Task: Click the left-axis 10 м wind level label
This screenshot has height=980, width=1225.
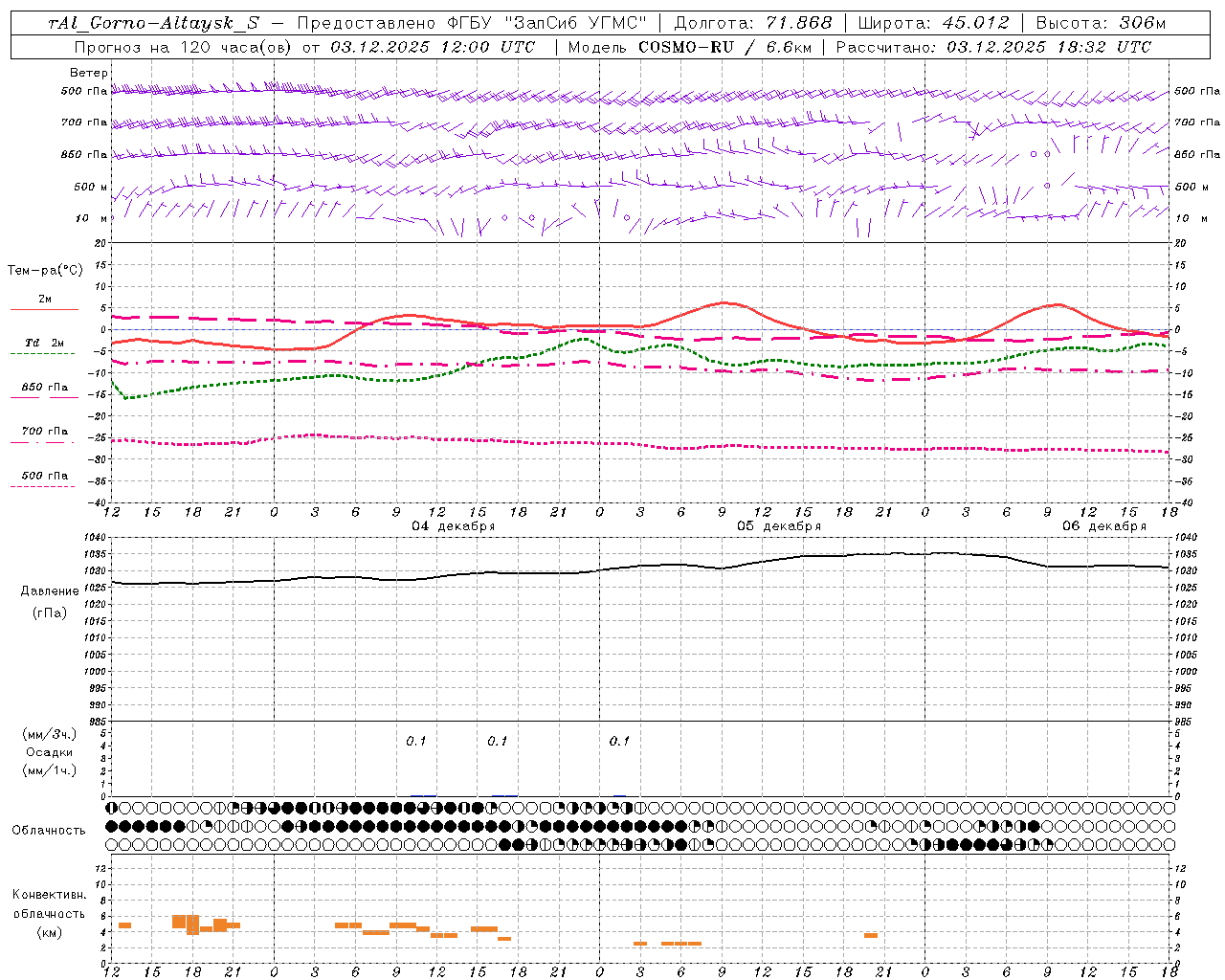Action: point(92,218)
